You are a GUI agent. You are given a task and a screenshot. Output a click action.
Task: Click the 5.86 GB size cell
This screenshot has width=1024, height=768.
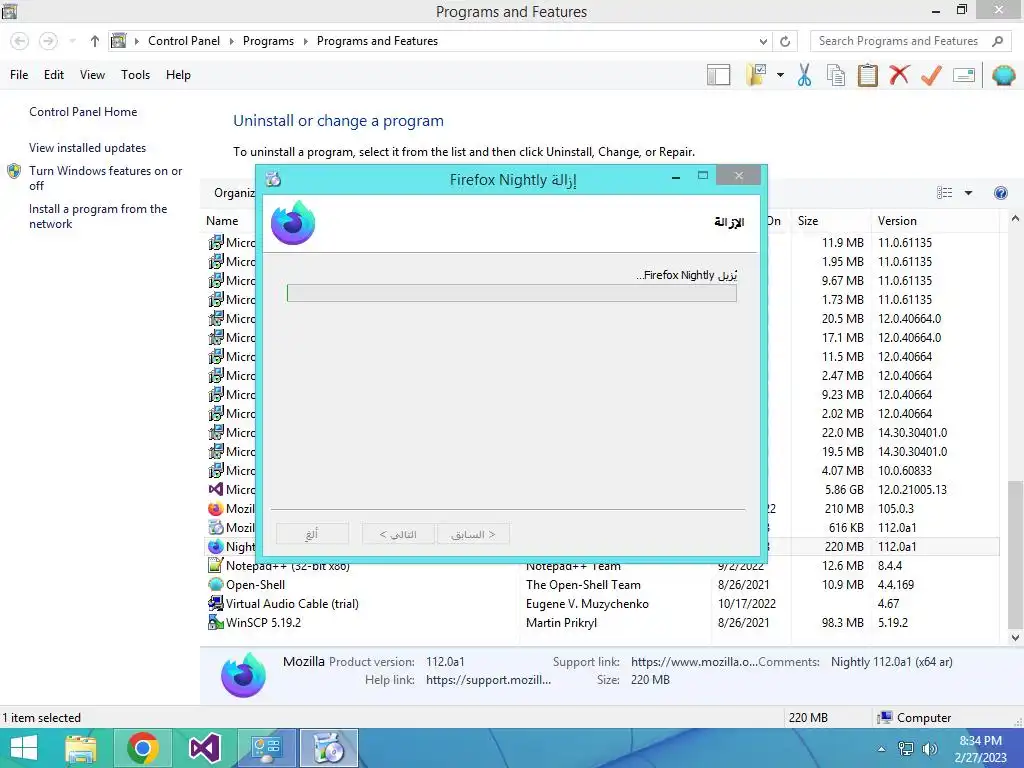(844, 490)
